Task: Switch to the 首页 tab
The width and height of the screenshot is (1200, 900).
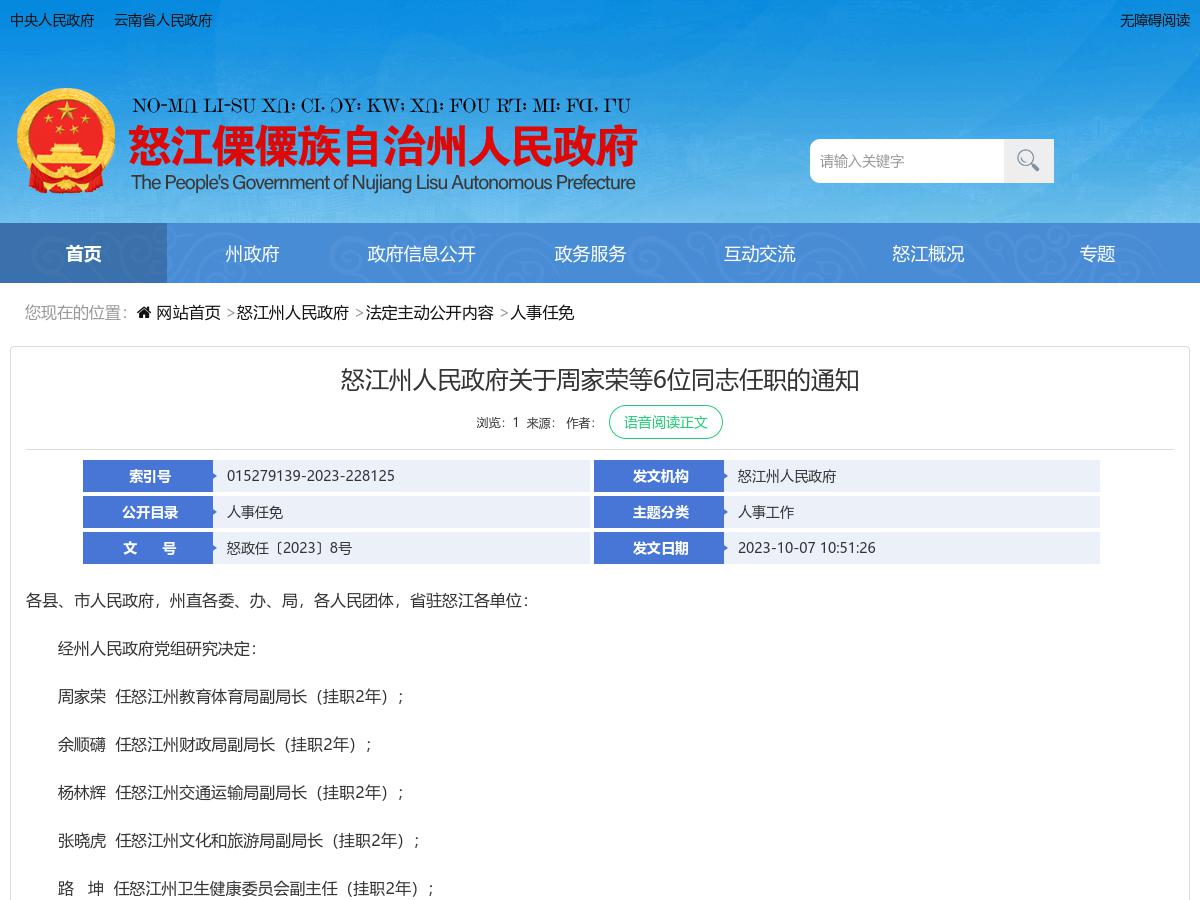Action: [x=83, y=254]
